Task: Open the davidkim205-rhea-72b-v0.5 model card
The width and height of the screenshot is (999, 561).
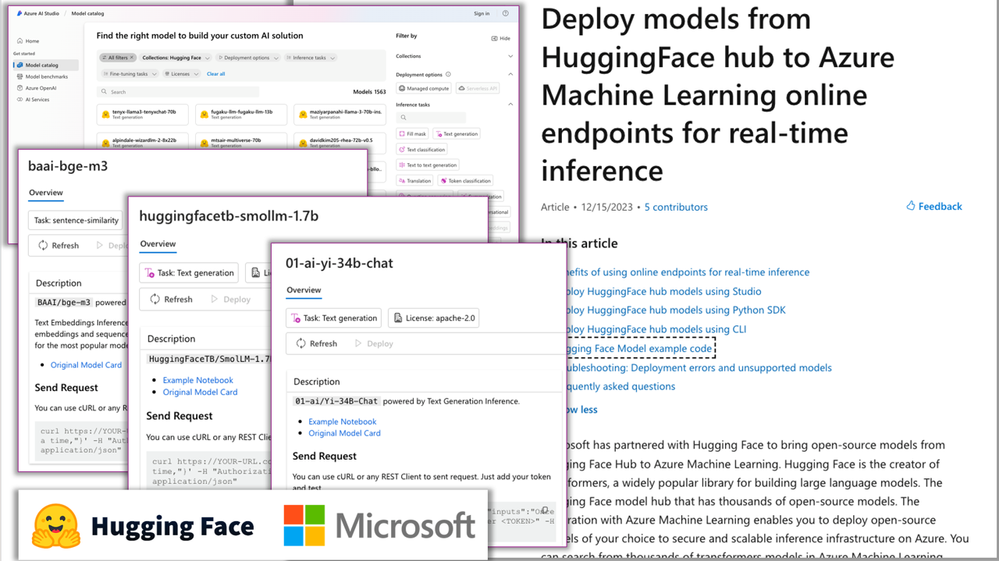Action: (x=340, y=141)
